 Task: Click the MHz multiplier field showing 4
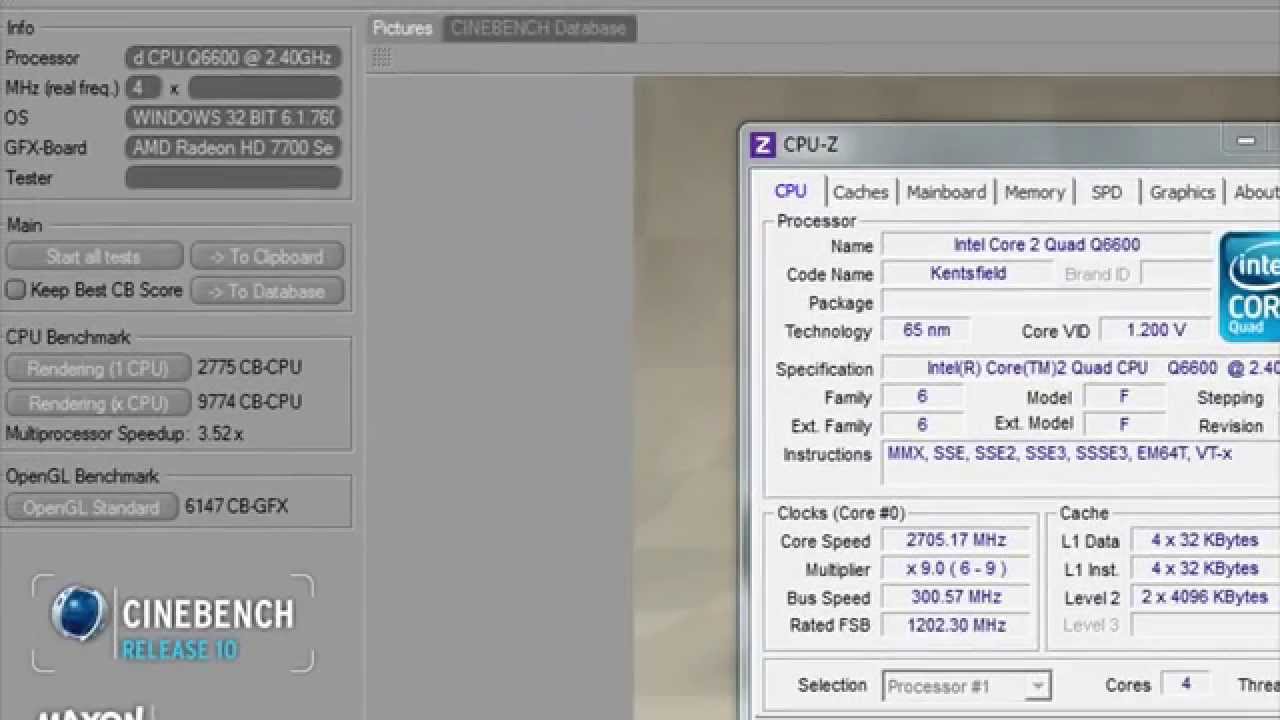tap(144, 88)
